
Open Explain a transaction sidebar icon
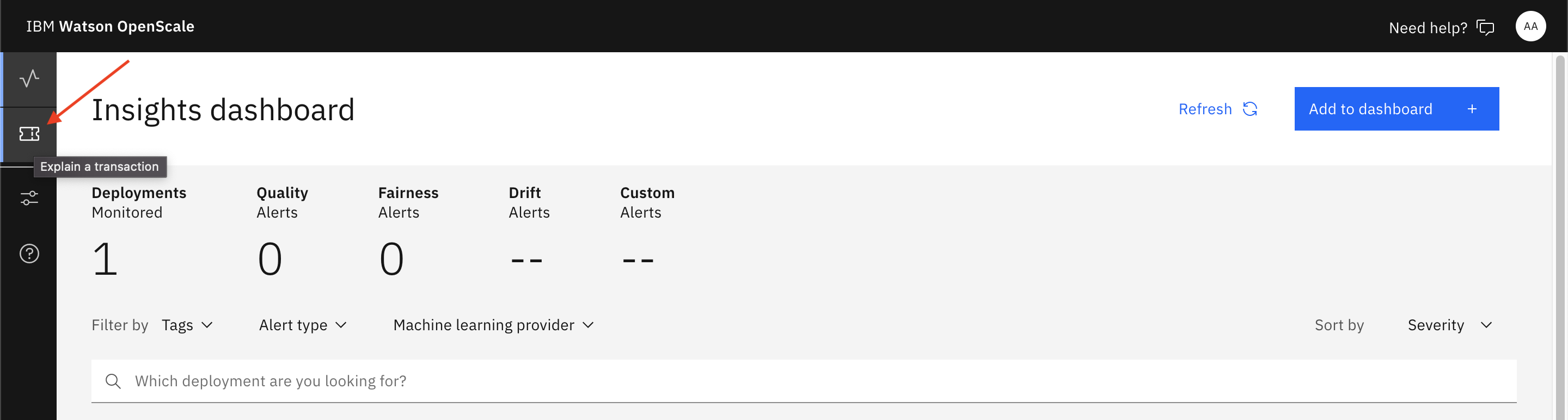(29, 134)
